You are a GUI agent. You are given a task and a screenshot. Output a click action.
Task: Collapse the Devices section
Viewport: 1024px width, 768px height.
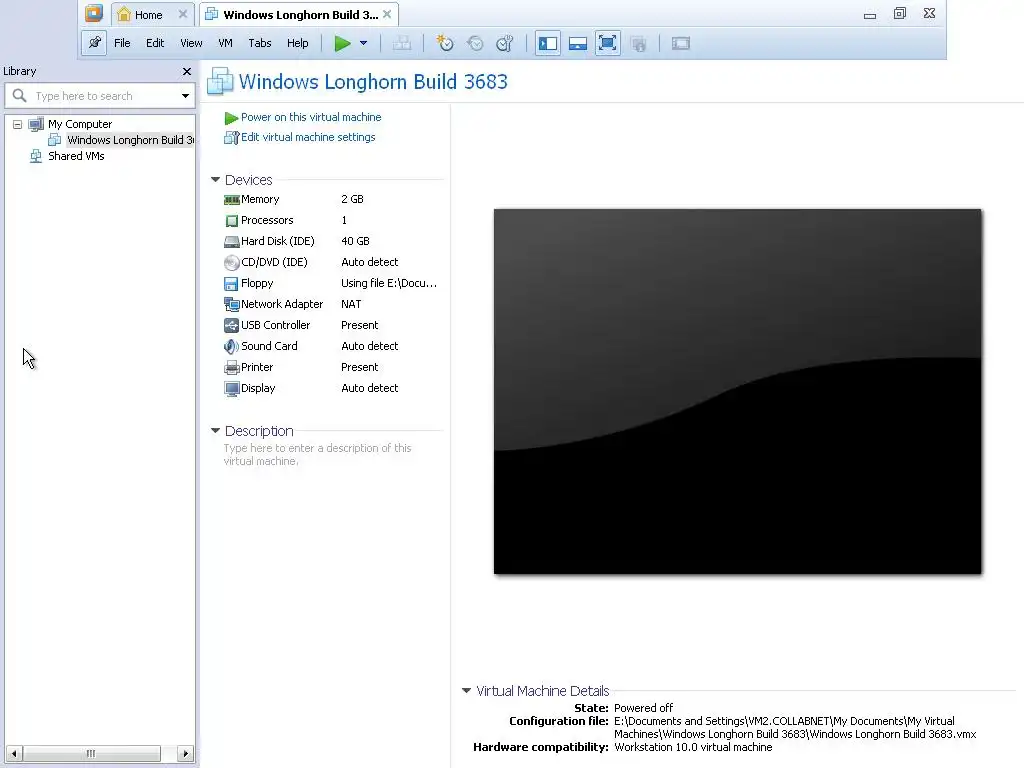216,180
